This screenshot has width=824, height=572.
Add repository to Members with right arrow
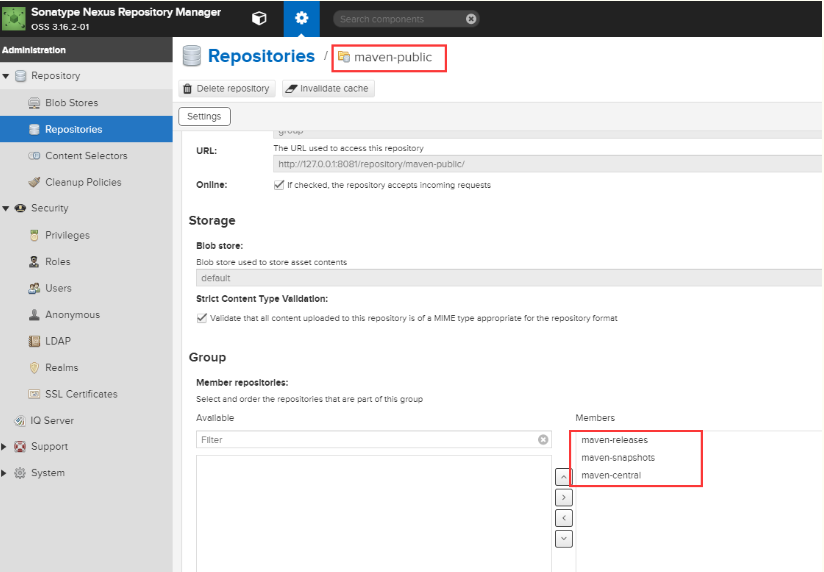point(563,497)
